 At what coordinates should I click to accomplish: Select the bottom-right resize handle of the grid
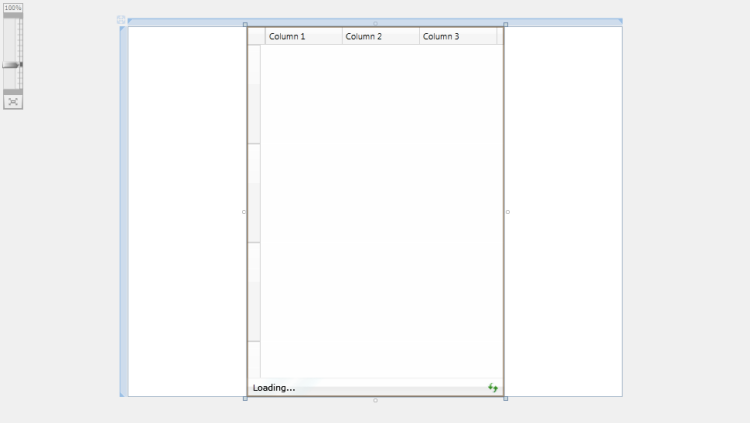pyautogui.click(x=506, y=399)
